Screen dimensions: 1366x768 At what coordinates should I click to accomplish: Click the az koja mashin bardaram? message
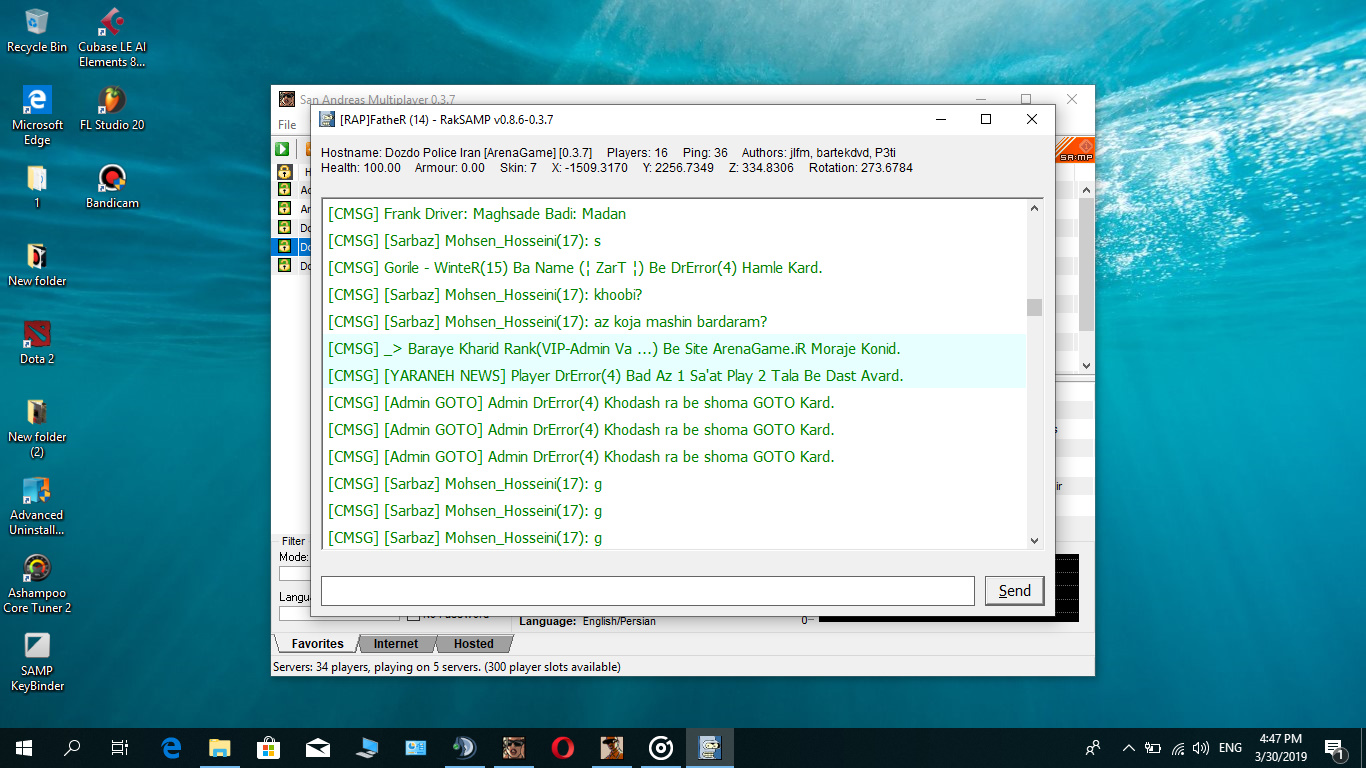[548, 322]
